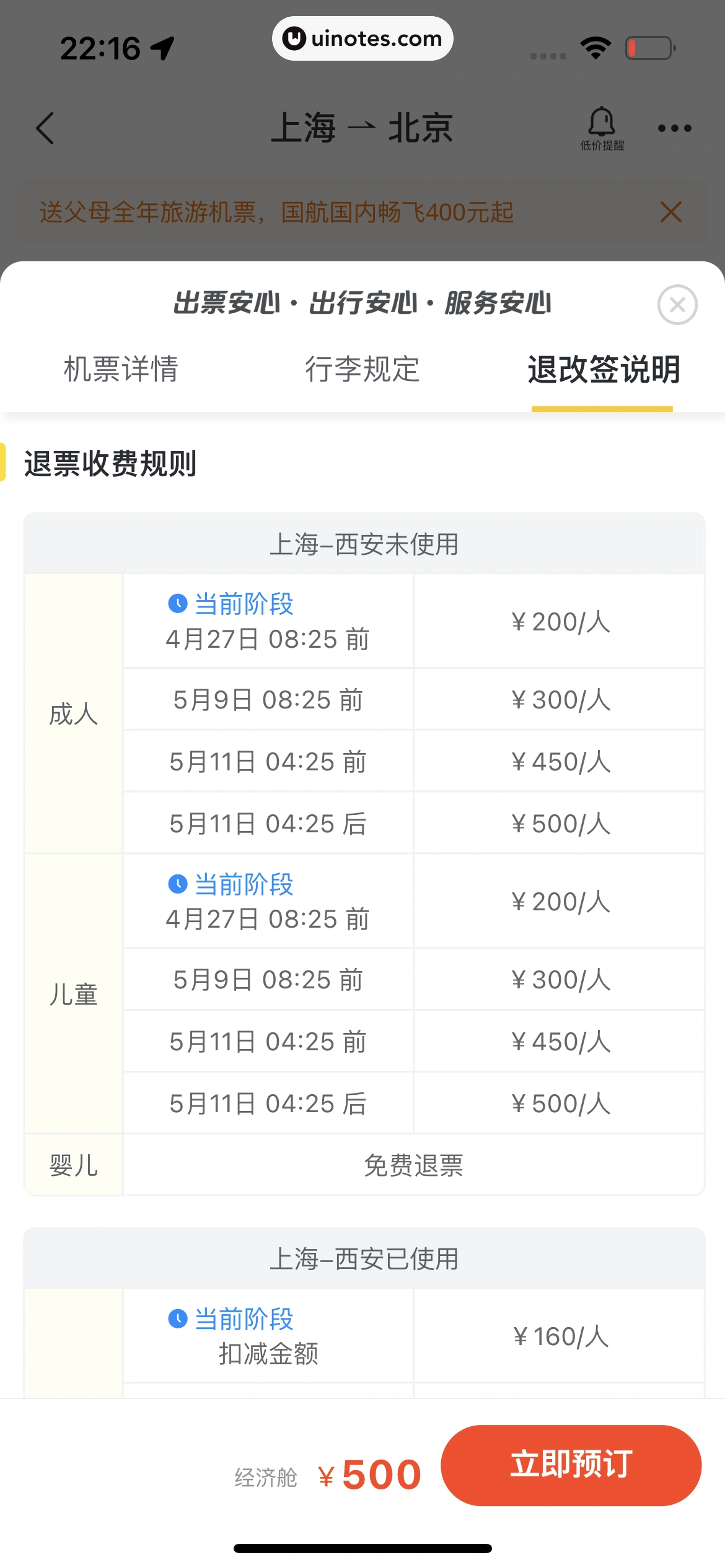
Task: Tap the ¥500 economy price label
Action: tap(370, 1474)
